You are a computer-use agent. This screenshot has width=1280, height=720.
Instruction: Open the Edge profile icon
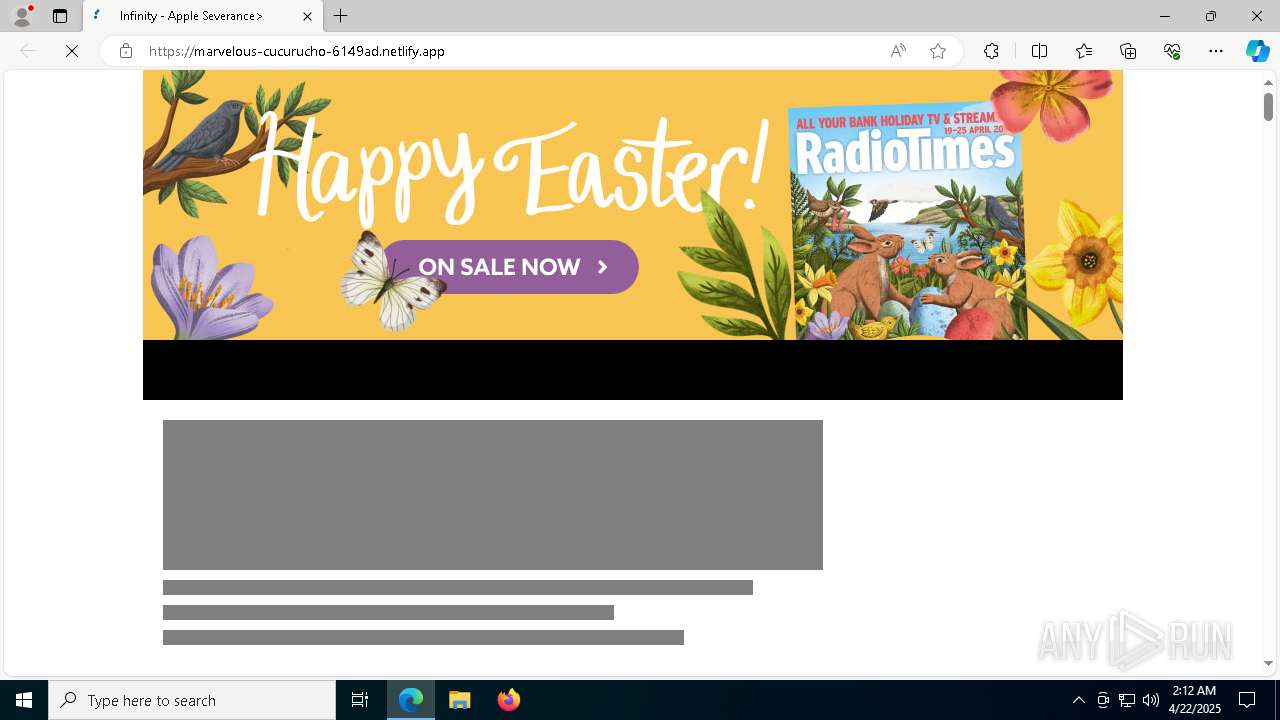(22, 16)
